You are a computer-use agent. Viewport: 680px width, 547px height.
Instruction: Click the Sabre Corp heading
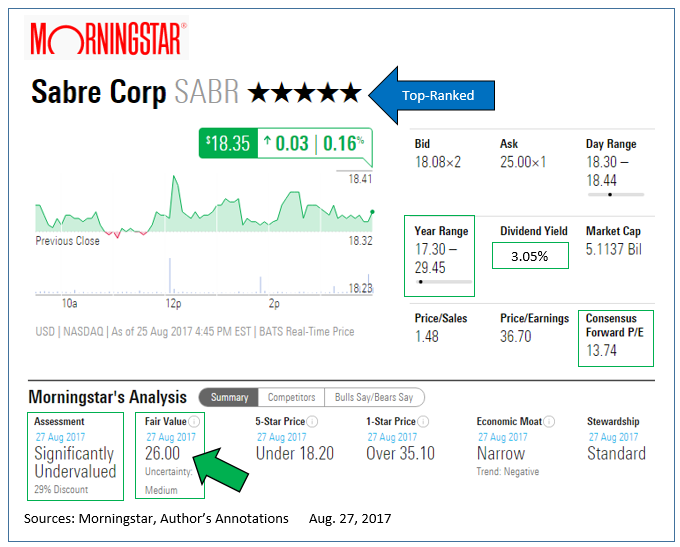[x=99, y=92]
